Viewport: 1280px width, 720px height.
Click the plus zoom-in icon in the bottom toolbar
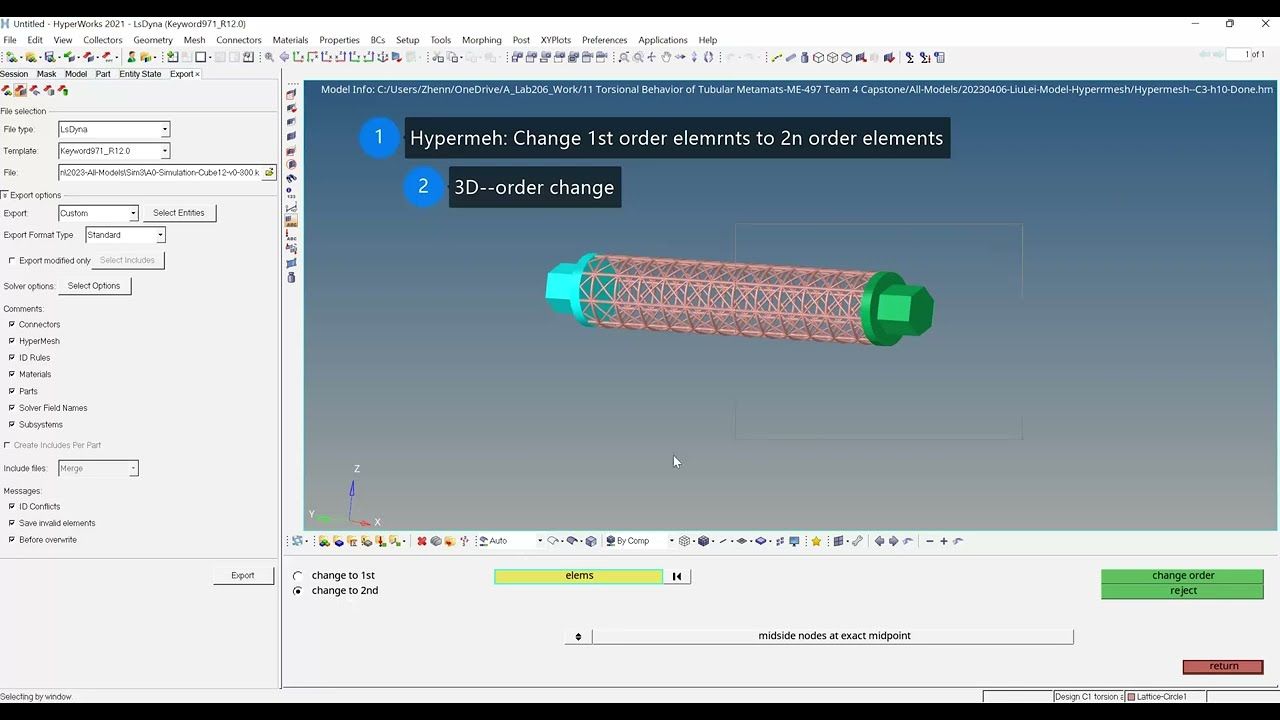(x=943, y=541)
